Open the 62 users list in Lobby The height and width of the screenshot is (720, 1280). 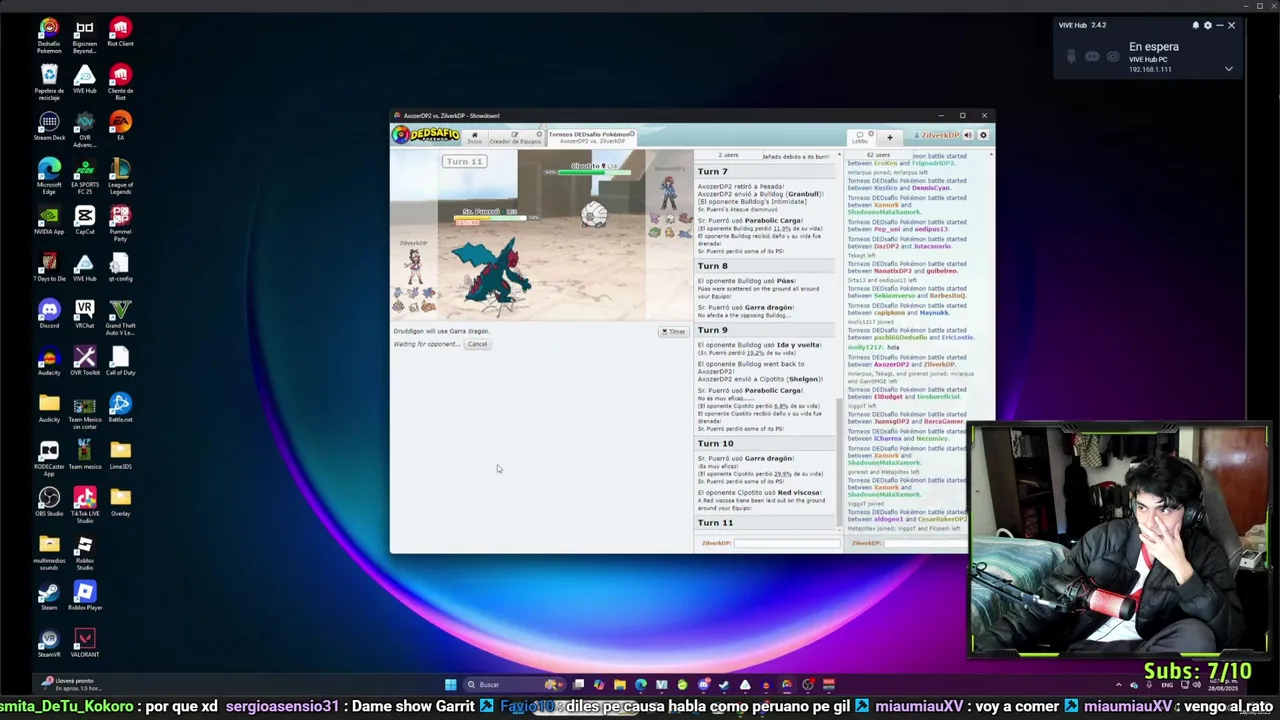point(878,155)
